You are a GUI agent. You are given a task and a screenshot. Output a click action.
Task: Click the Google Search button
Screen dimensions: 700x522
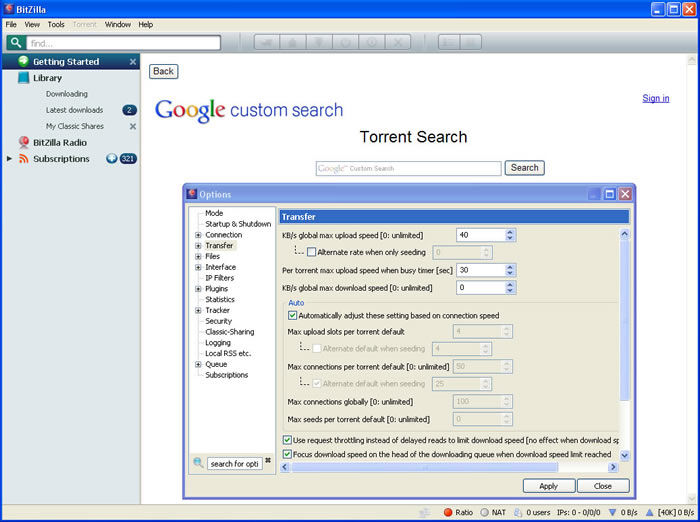point(525,168)
